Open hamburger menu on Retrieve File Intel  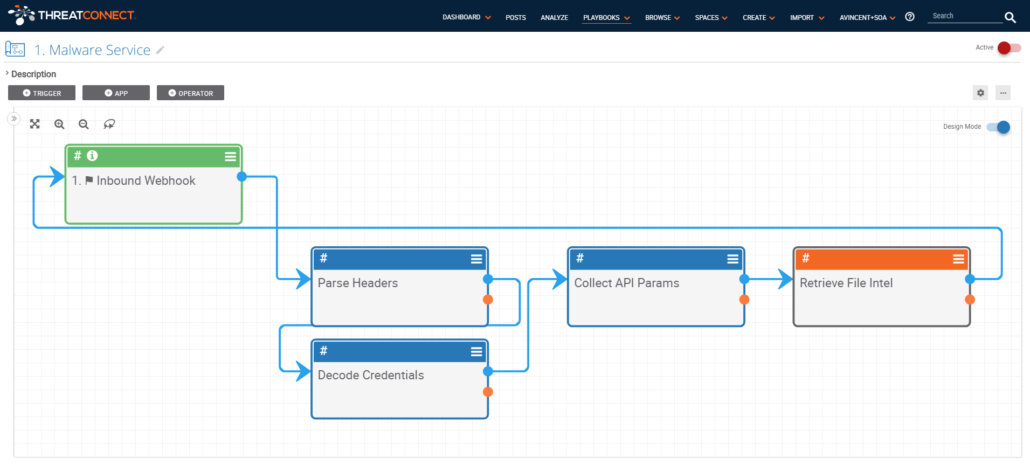(958, 259)
